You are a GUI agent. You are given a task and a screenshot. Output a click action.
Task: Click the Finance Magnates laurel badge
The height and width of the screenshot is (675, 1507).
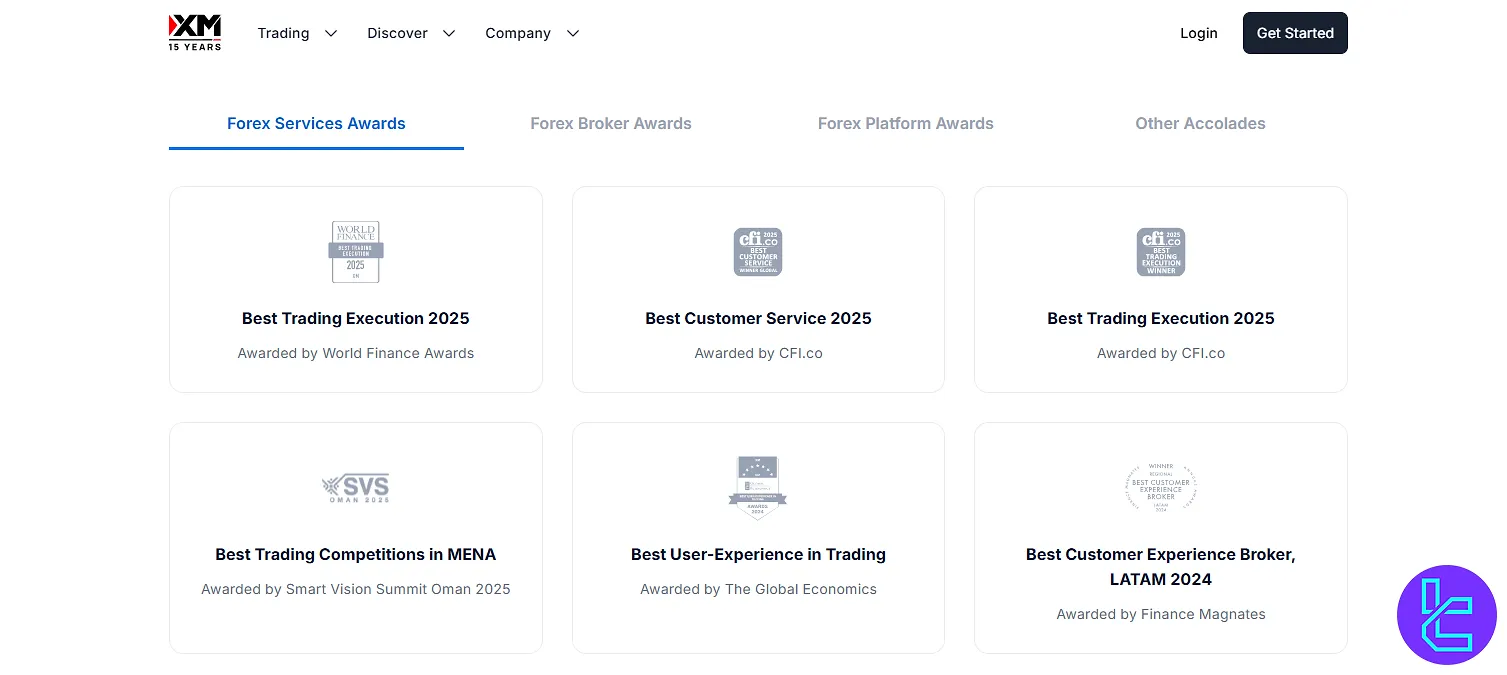click(x=1161, y=488)
